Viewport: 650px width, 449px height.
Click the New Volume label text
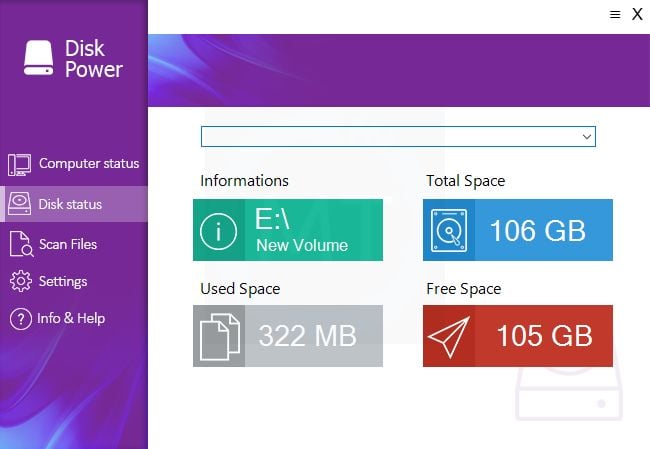click(x=302, y=245)
